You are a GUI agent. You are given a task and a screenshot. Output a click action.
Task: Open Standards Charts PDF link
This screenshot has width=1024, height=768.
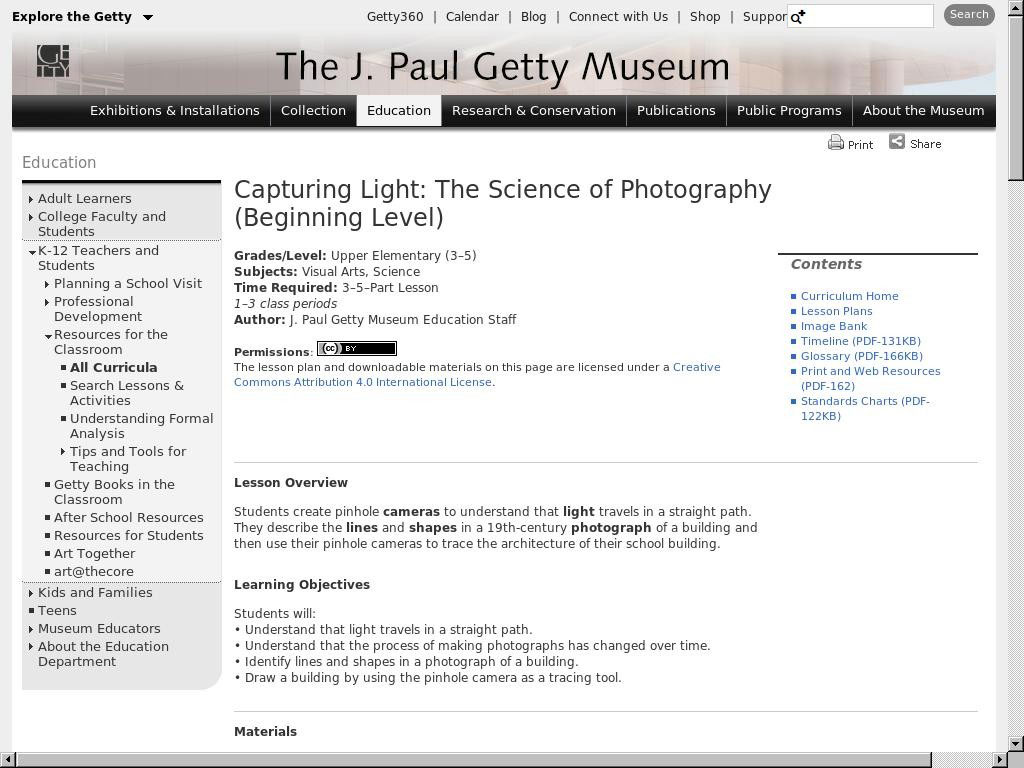pyautogui.click(x=865, y=408)
